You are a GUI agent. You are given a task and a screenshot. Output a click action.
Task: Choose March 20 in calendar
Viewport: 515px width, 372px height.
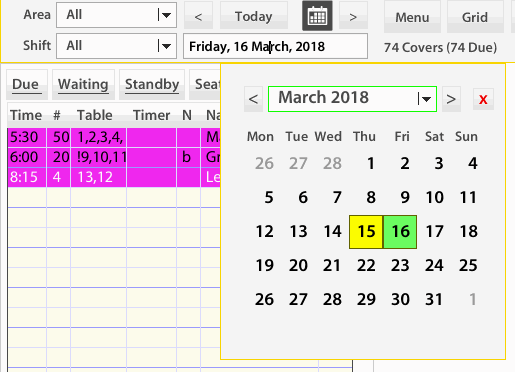coord(298,266)
